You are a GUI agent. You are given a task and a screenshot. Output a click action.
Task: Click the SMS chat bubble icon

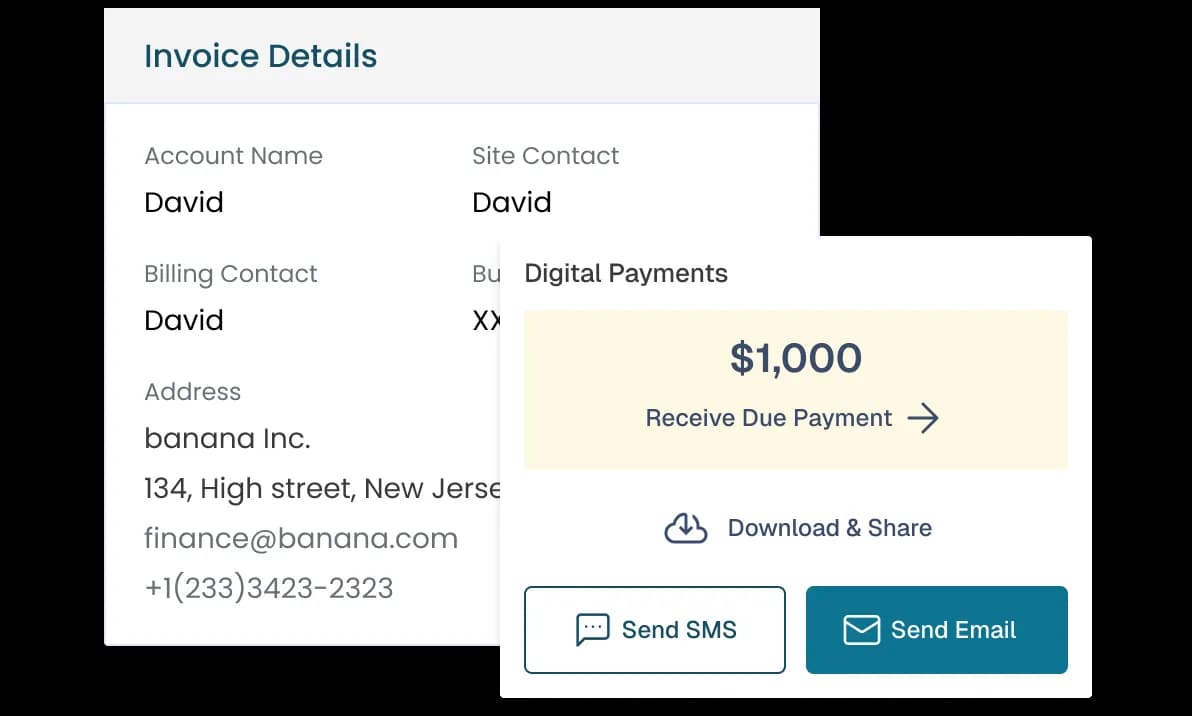[x=593, y=629]
